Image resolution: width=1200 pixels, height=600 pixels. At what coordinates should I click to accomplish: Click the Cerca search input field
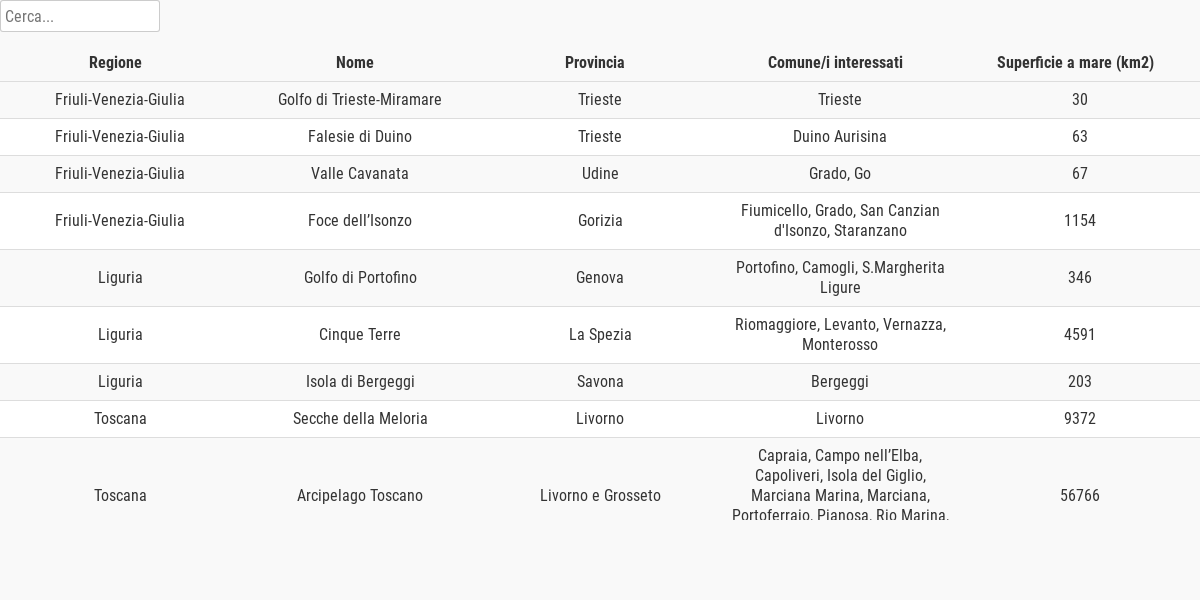point(80,16)
